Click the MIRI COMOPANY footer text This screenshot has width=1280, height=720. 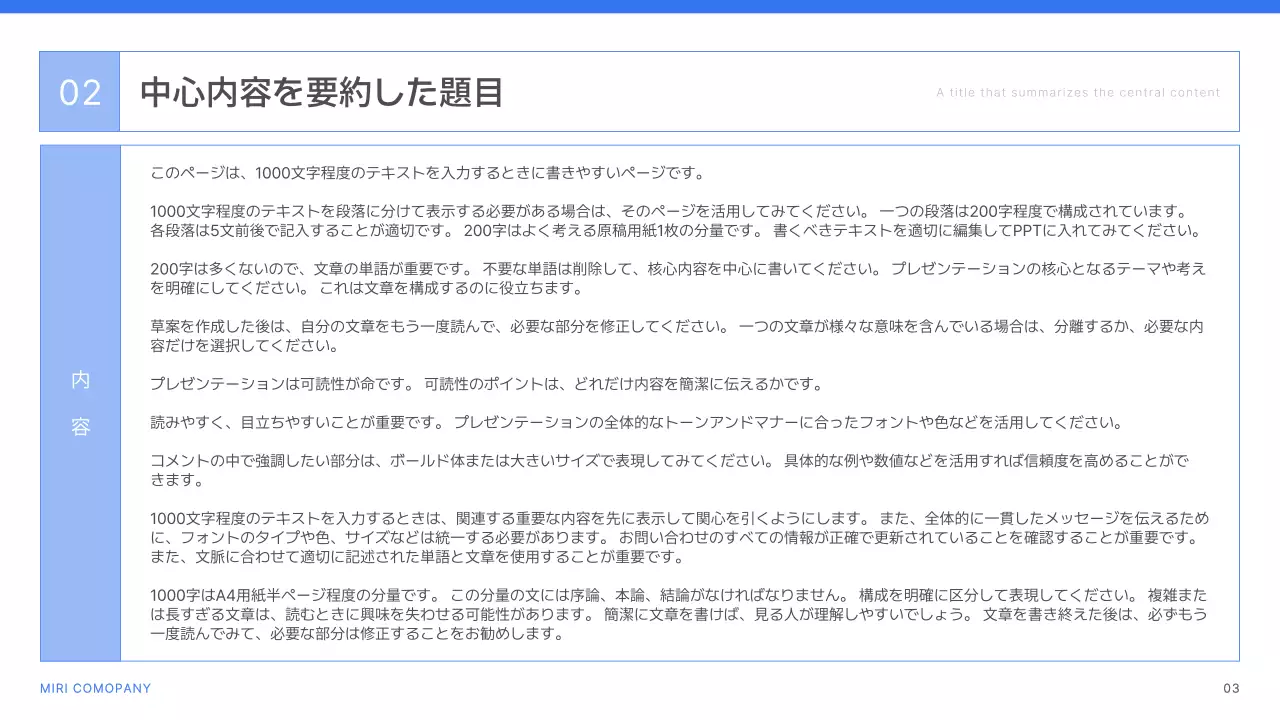[96, 688]
